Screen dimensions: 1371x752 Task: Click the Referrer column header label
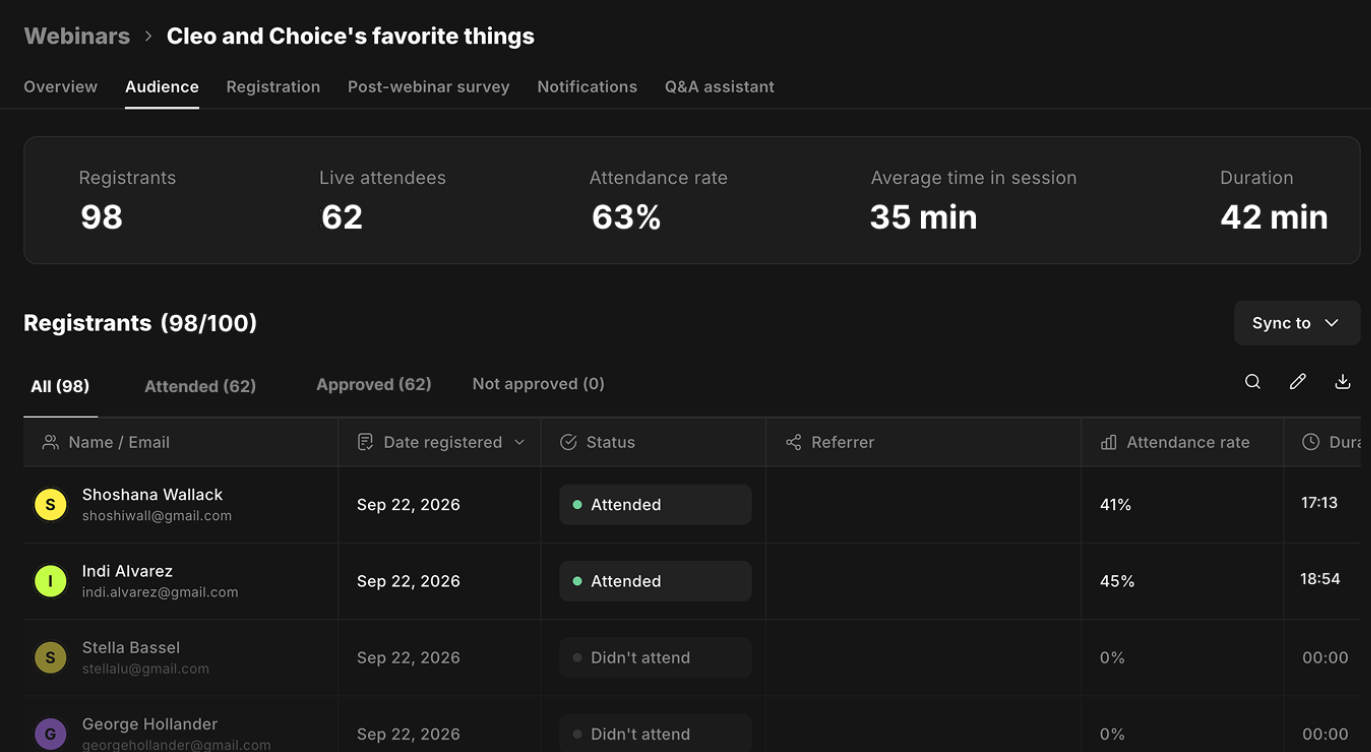click(x=843, y=442)
